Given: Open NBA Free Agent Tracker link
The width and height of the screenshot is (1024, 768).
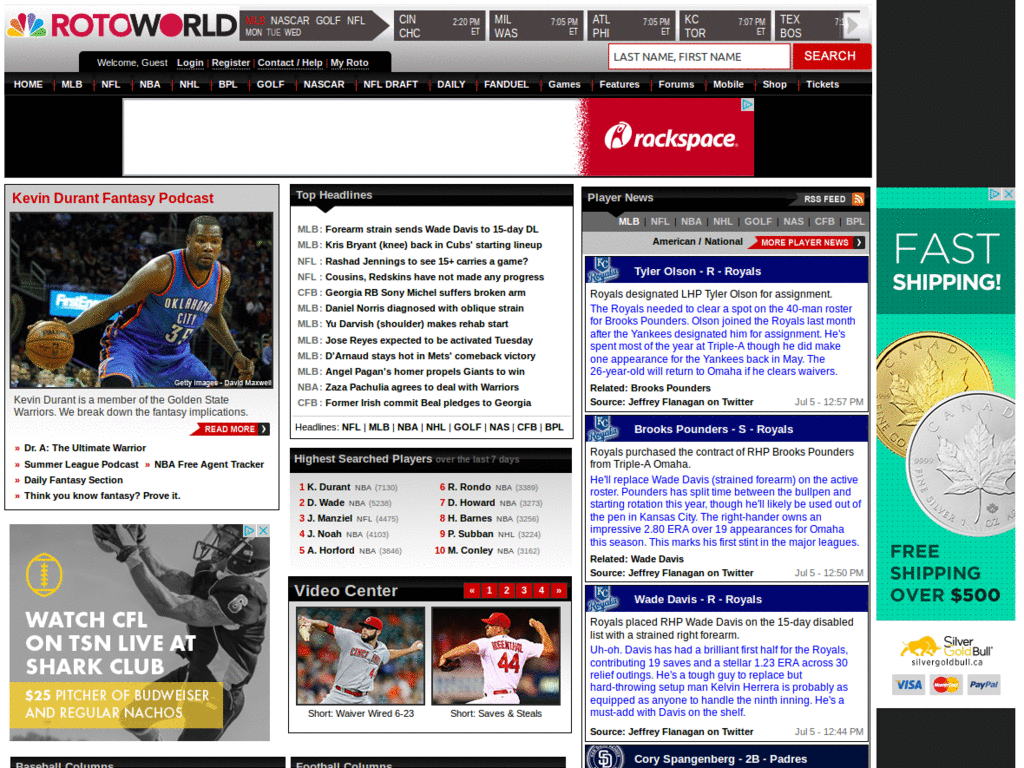Looking at the screenshot, I should [x=209, y=464].
